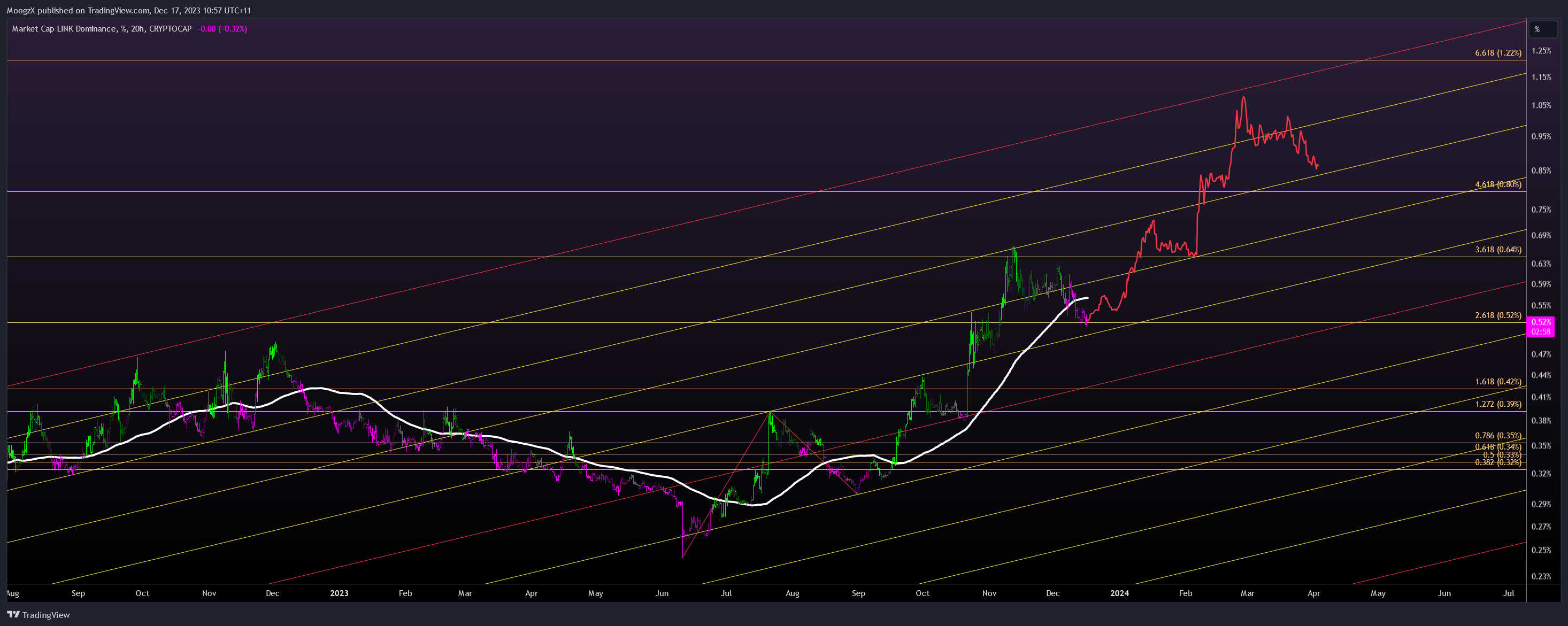
Task: Click 1.05% on the price axis
Action: [1541, 105]
